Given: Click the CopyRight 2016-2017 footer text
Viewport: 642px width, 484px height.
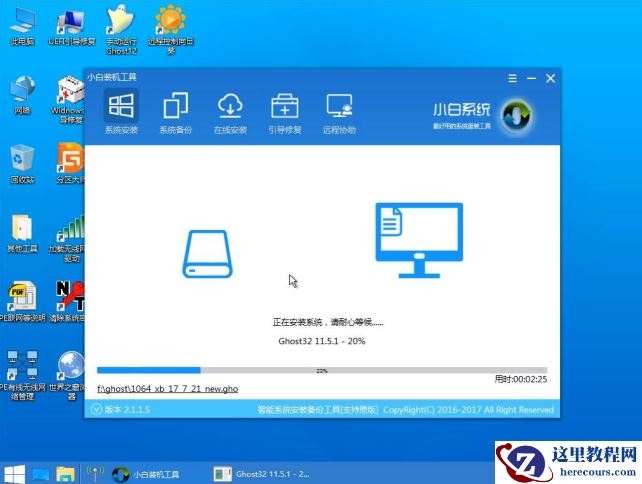Looking at the screenshot, I should pos(468,409).
